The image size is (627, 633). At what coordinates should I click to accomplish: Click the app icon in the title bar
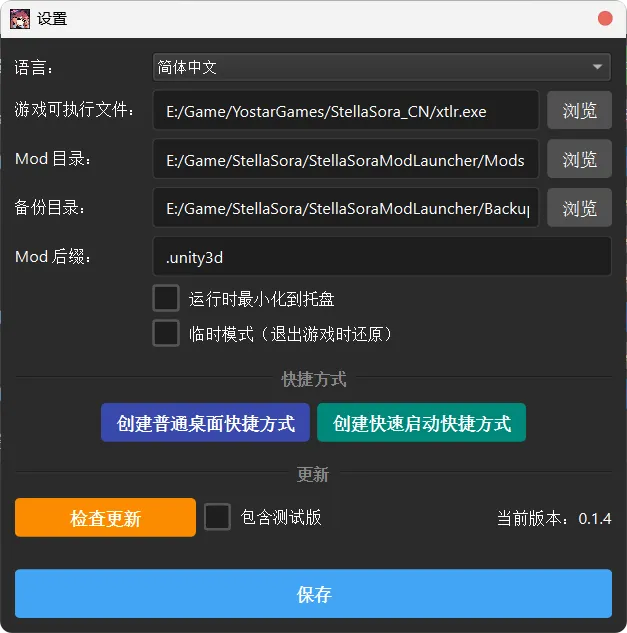[x=19, y=18]
